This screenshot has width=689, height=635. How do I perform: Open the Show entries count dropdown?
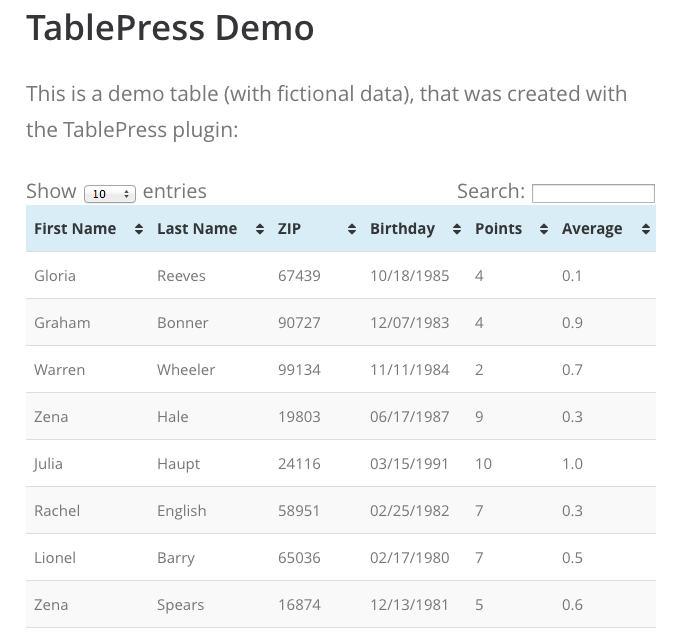(110, 194)
